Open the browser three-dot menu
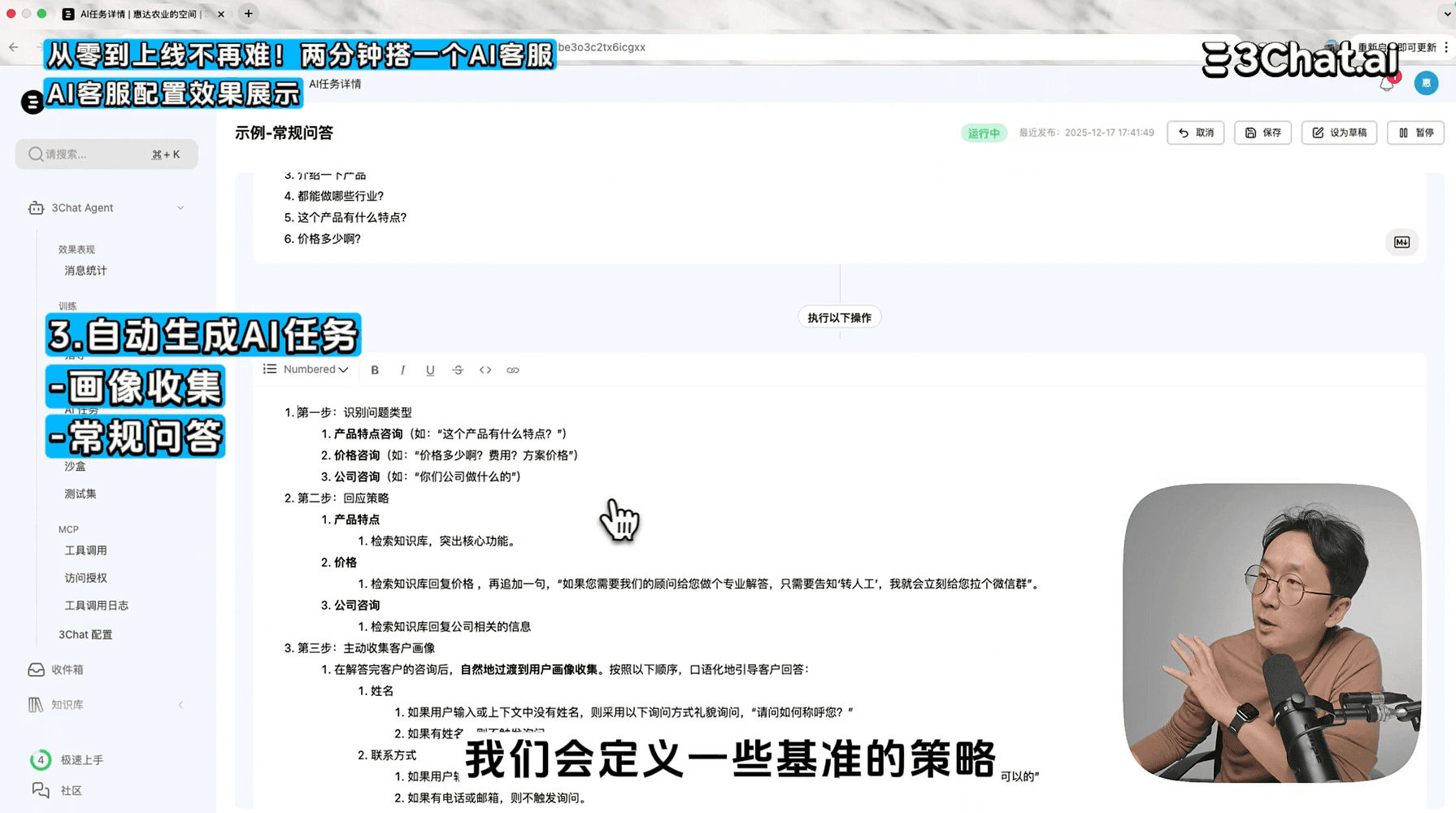 (x=1446, y=47)
